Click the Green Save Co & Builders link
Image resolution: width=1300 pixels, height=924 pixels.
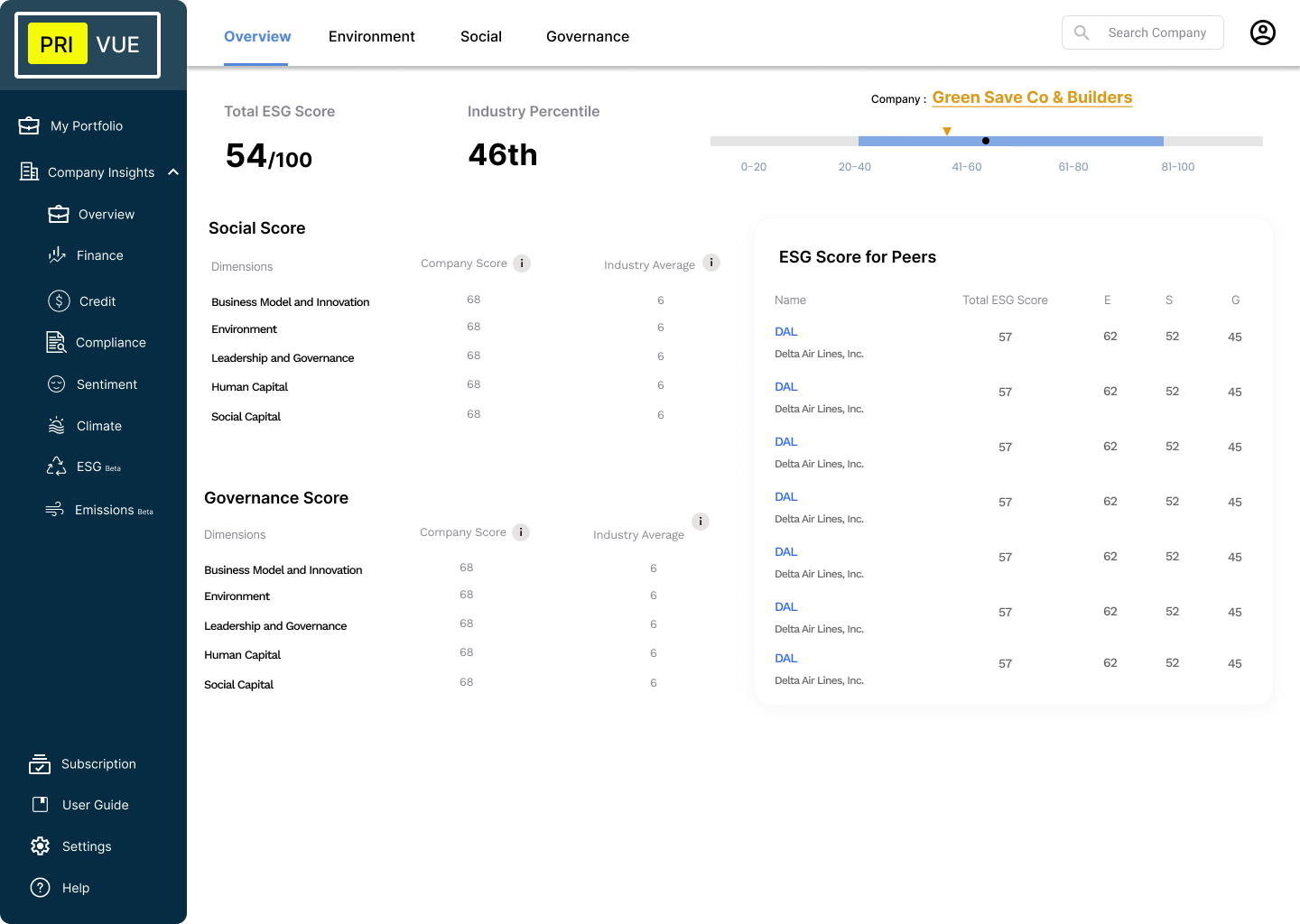pyautogui.click(x=1032, y=97)
